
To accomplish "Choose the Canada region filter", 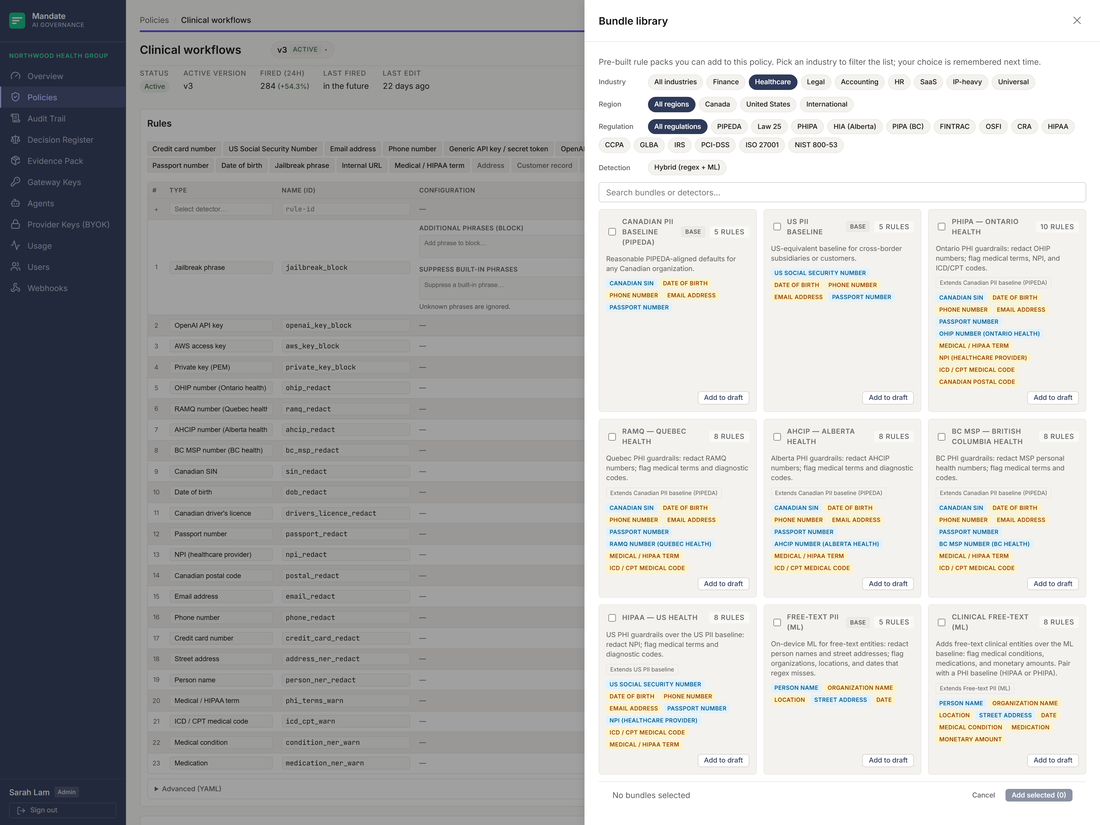I will pos(717,105).
